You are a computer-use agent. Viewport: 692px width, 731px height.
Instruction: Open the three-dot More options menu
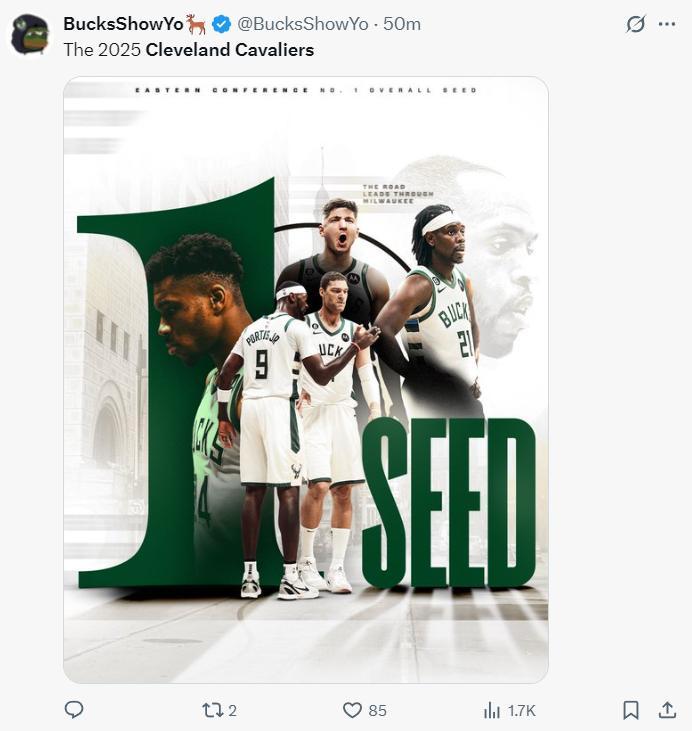667,24
